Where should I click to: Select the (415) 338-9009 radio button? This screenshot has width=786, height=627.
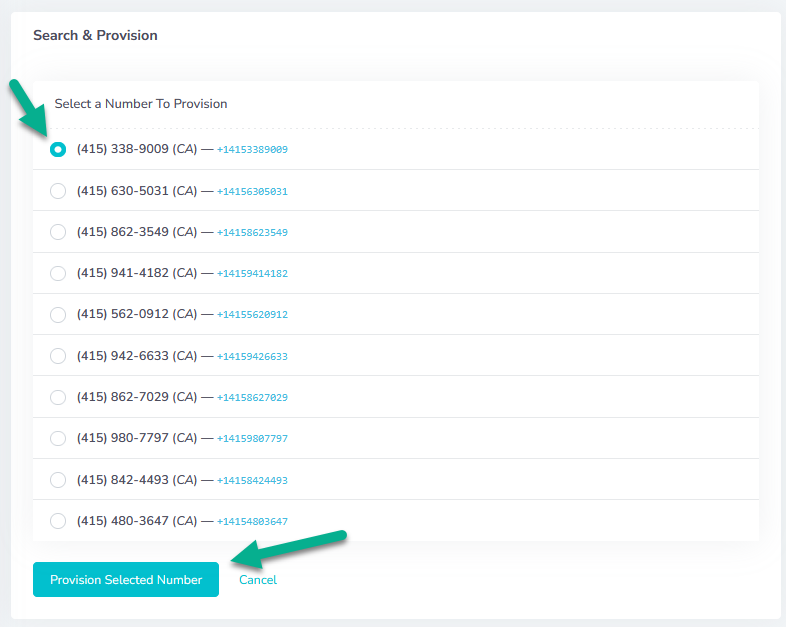[58, 149]
